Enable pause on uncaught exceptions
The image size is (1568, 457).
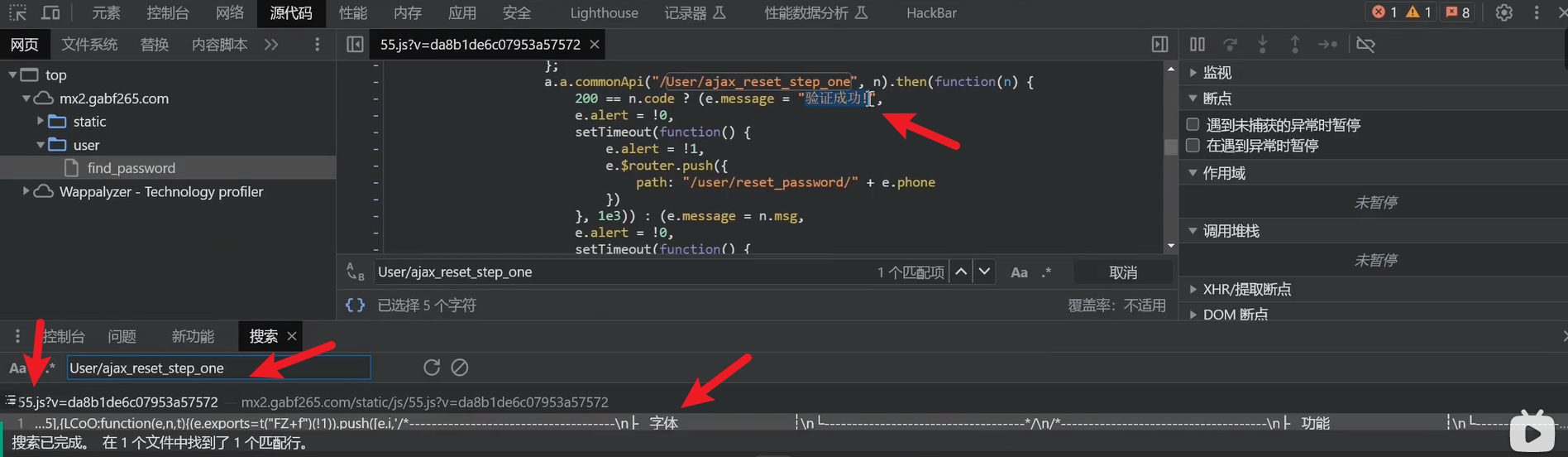click(x=1193, y=125)
